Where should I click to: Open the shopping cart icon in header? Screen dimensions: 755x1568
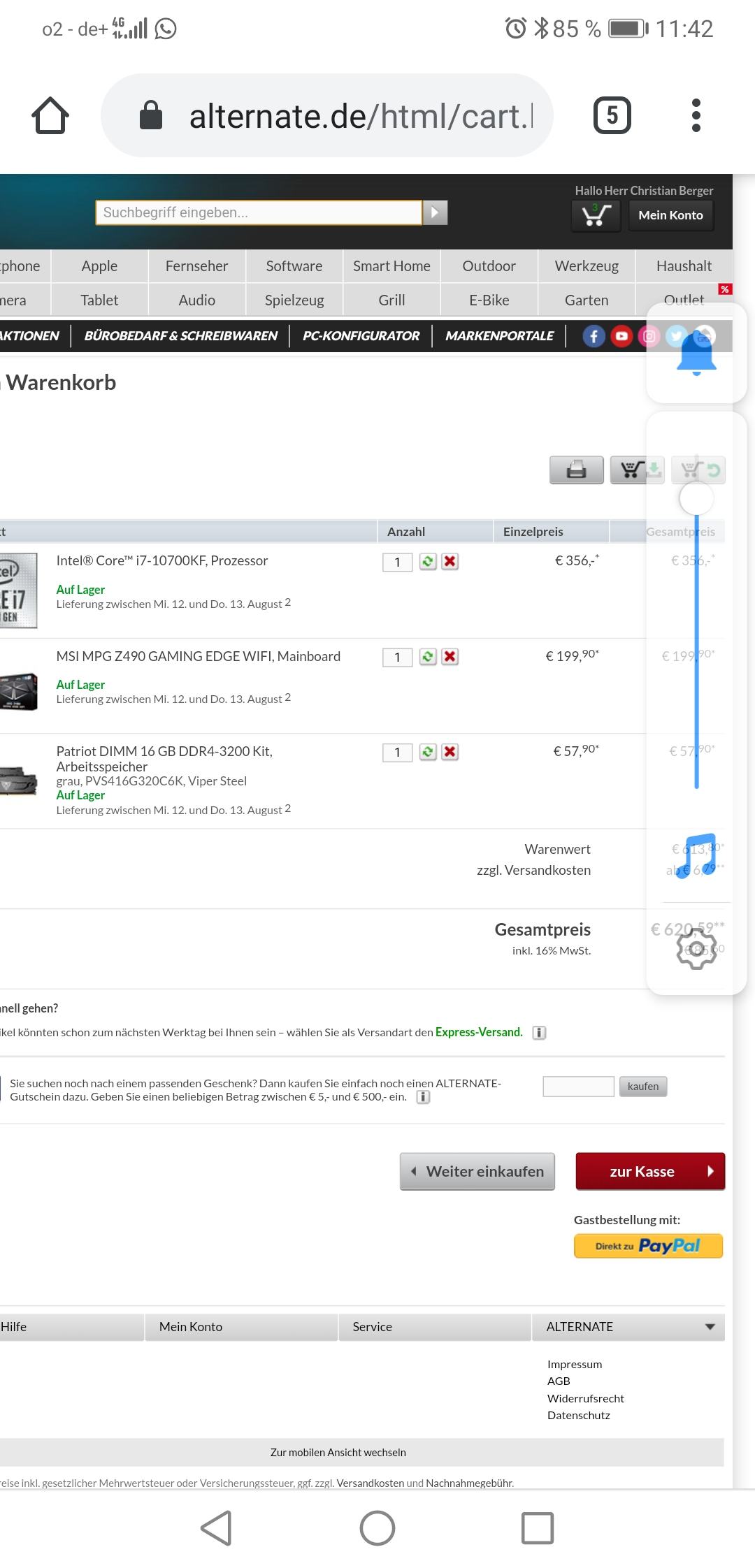tap(596, 215)
